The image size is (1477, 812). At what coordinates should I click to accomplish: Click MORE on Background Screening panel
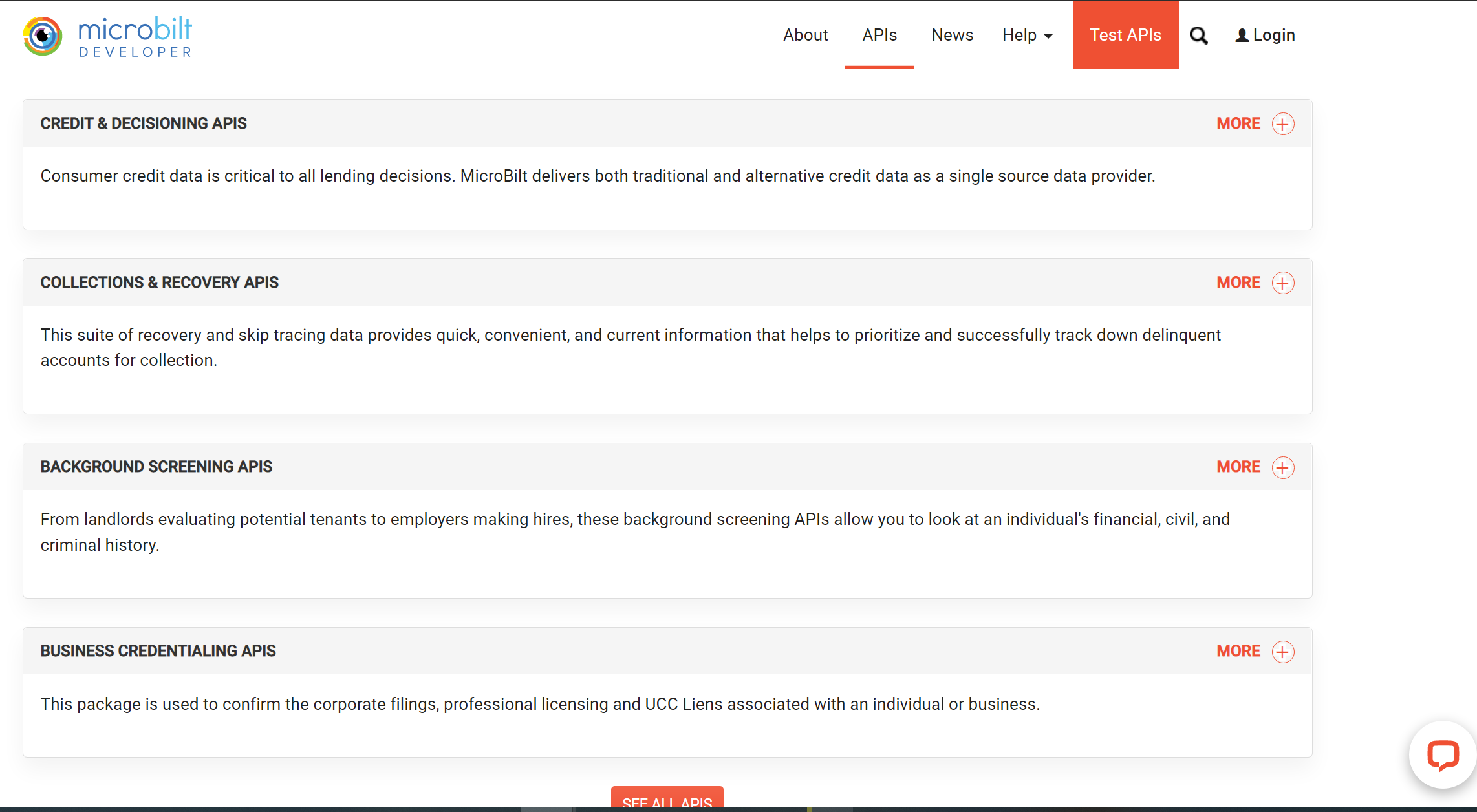pyautogui.click(x=1238, y=467)
